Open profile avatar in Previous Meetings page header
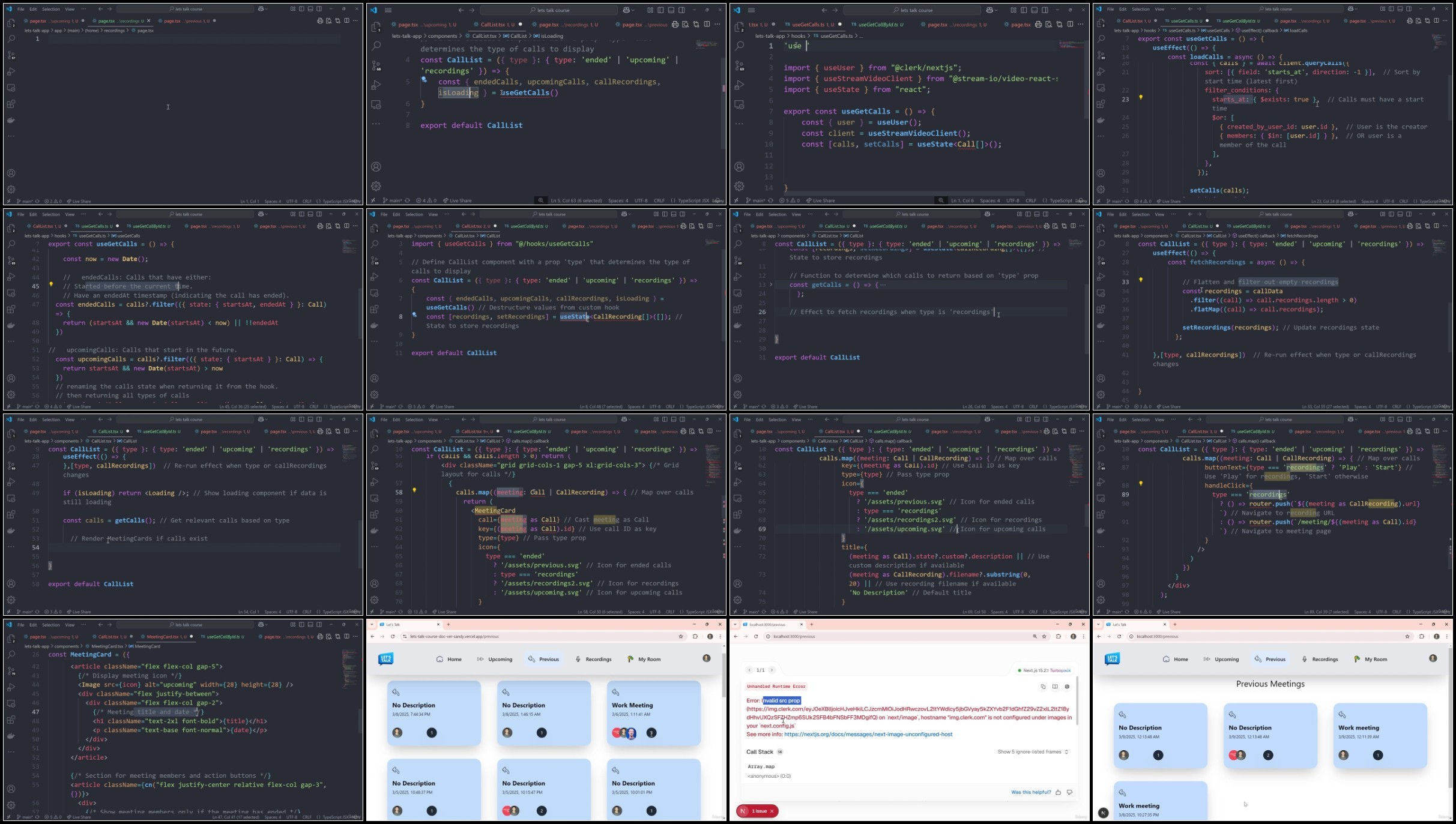 [1433, 658]
